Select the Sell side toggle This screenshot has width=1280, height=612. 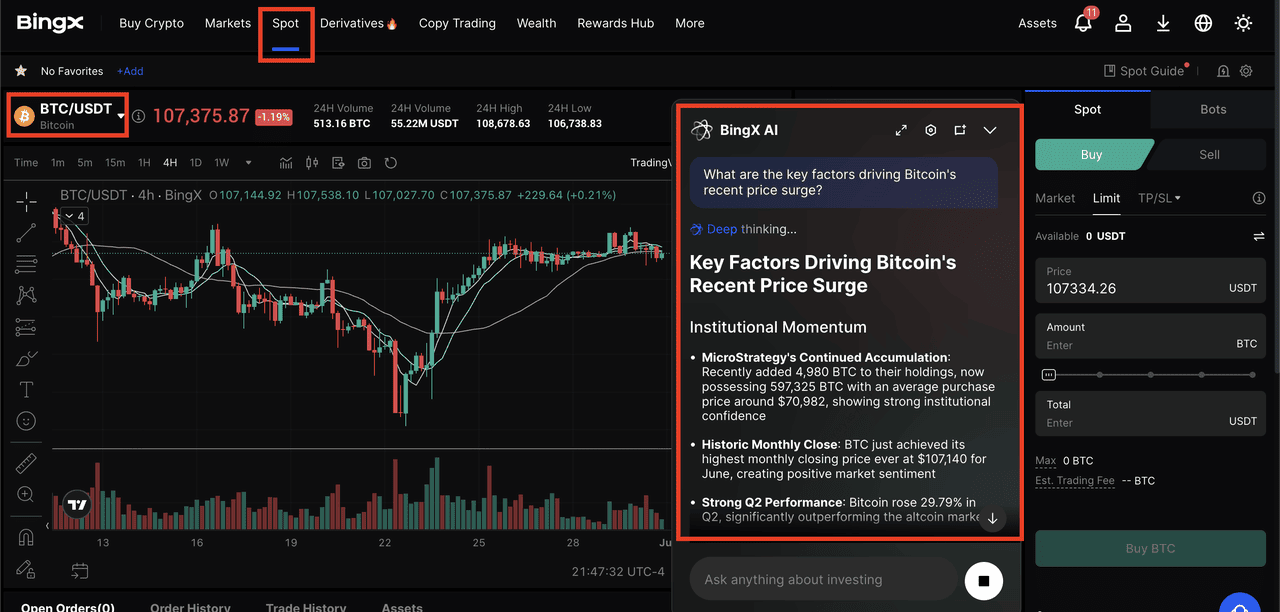(x=1208, y=154)
